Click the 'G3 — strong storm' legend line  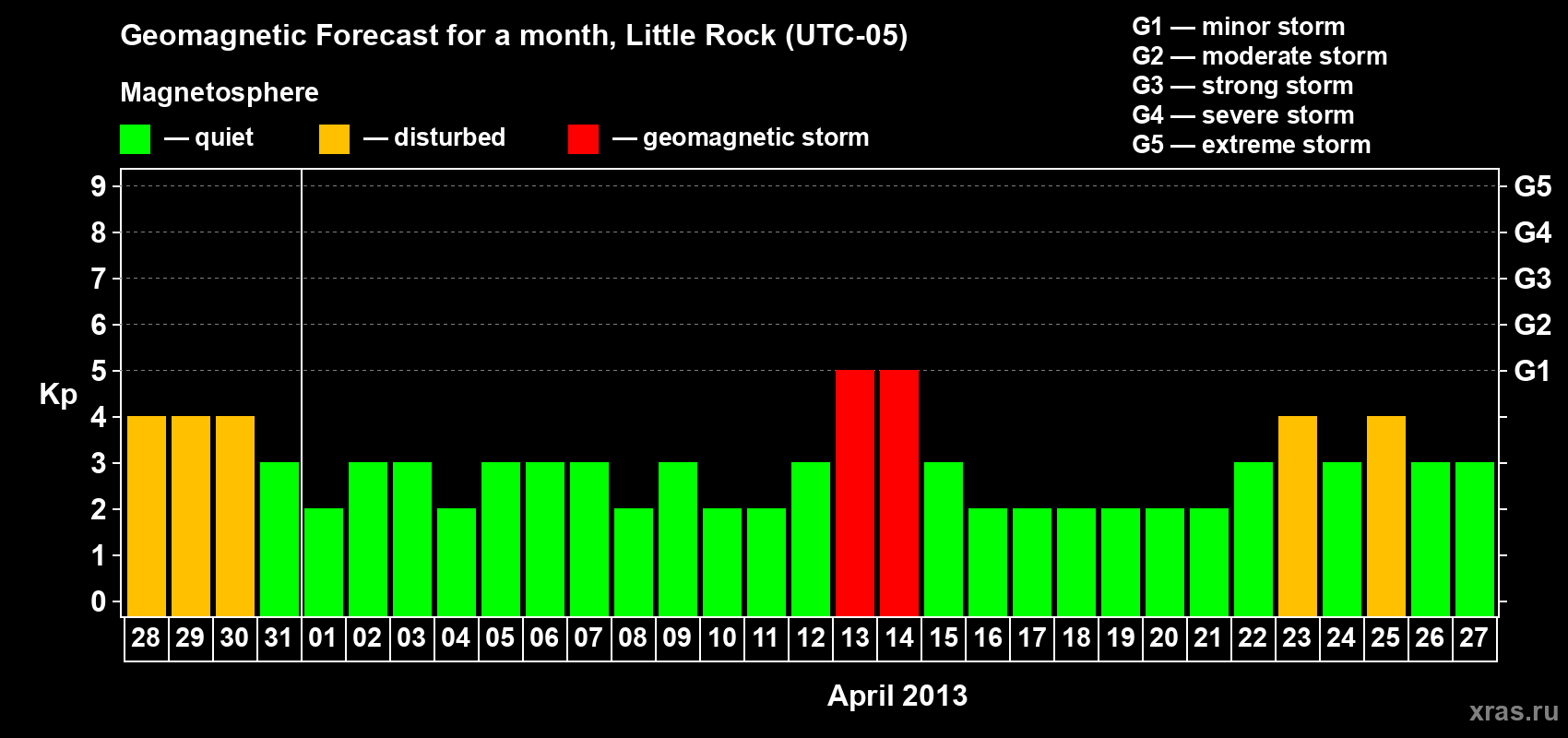coord(1243,86)
